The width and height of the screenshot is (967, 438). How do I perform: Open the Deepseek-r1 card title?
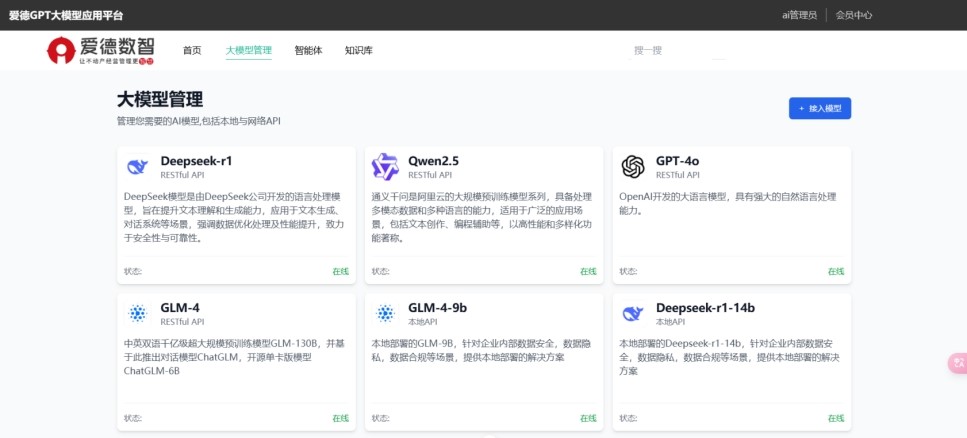[x=196, y=161]
